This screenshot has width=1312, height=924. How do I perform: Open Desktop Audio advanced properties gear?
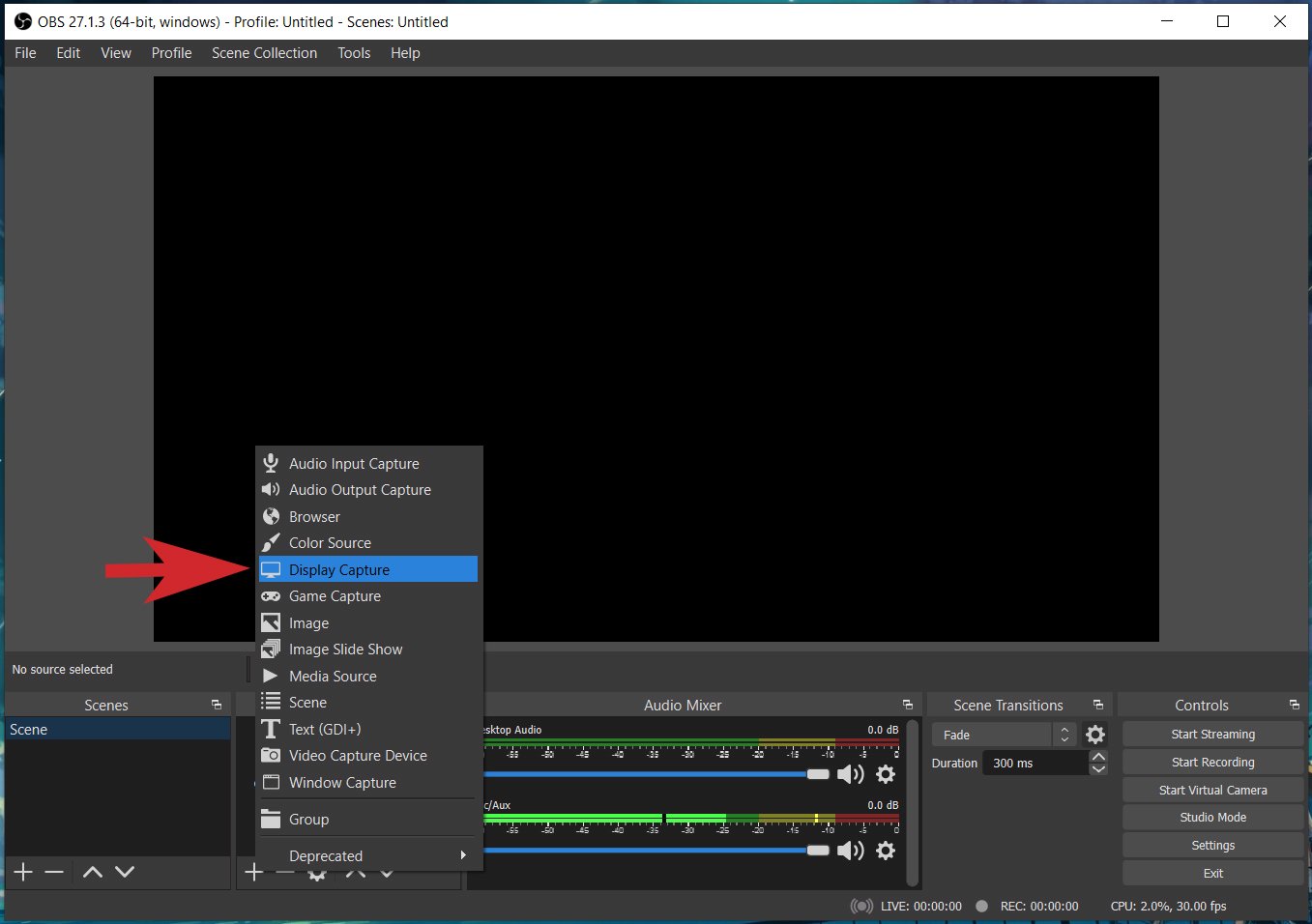tap(885, 773)
